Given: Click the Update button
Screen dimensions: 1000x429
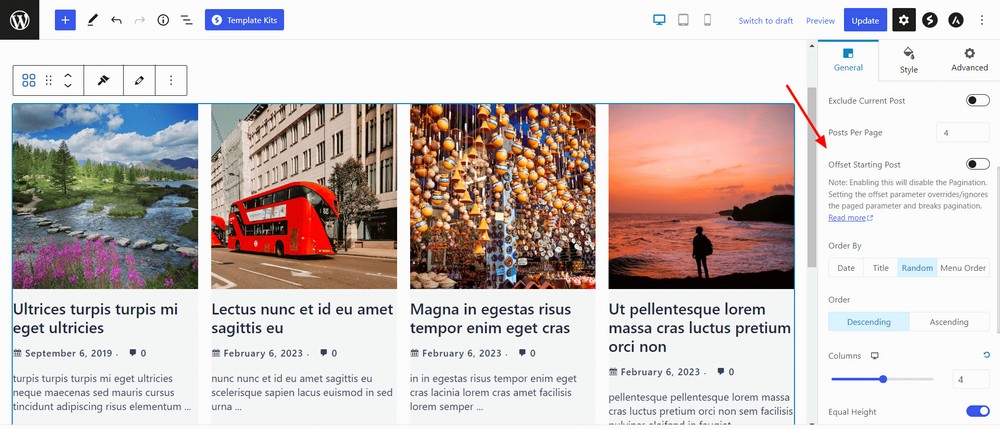Looking at the screenshot, I should (865, 20).
